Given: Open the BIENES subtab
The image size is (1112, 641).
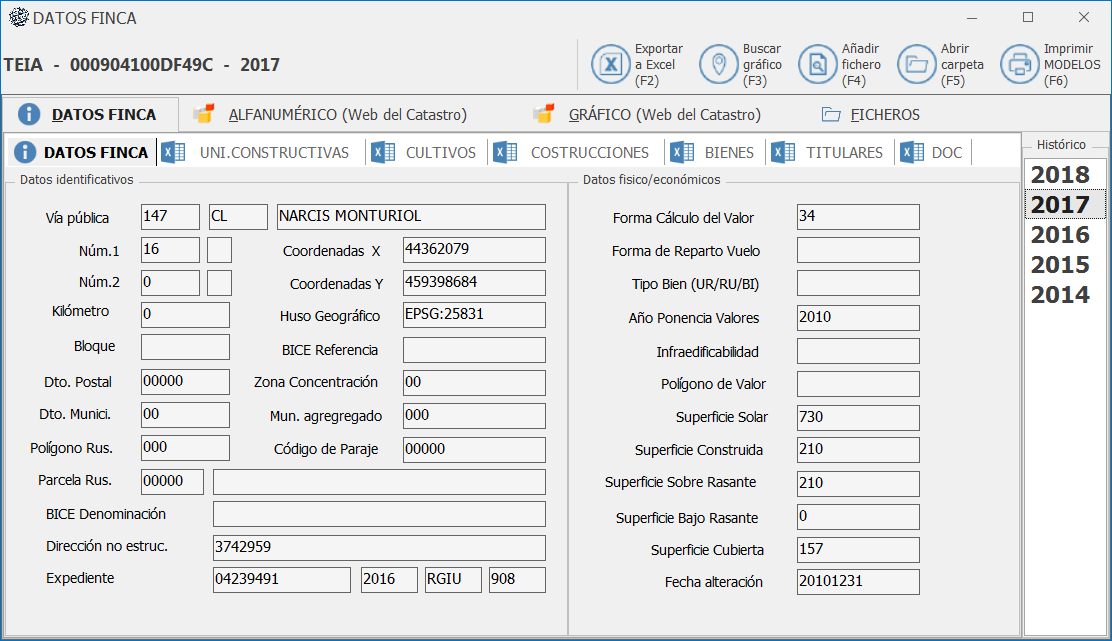Looking at the screenshot, I should 729,153.
